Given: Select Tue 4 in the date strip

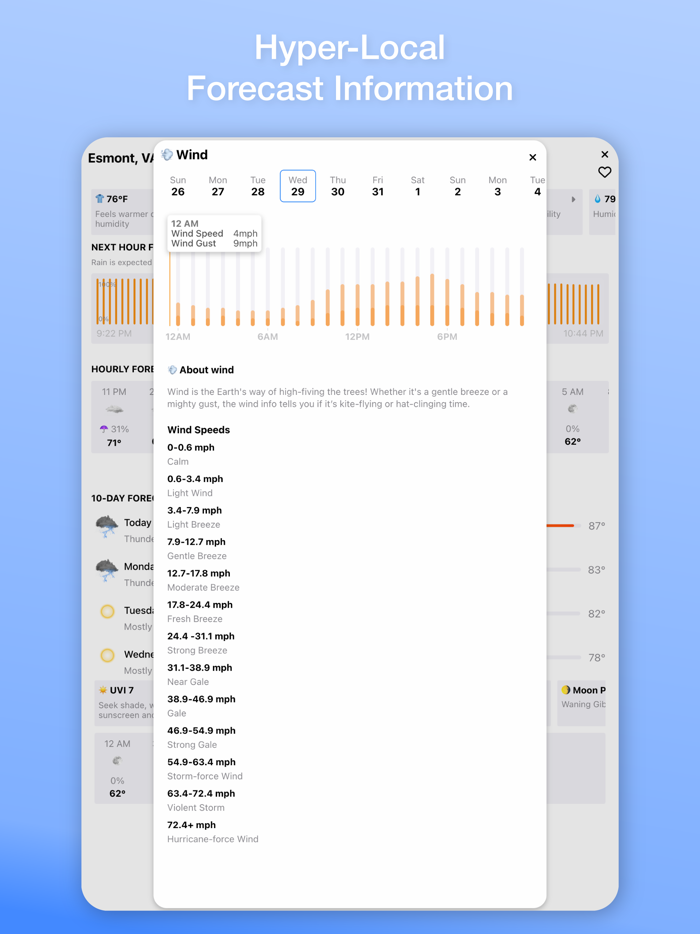Looking at the screenshot, I should point(537,186).
